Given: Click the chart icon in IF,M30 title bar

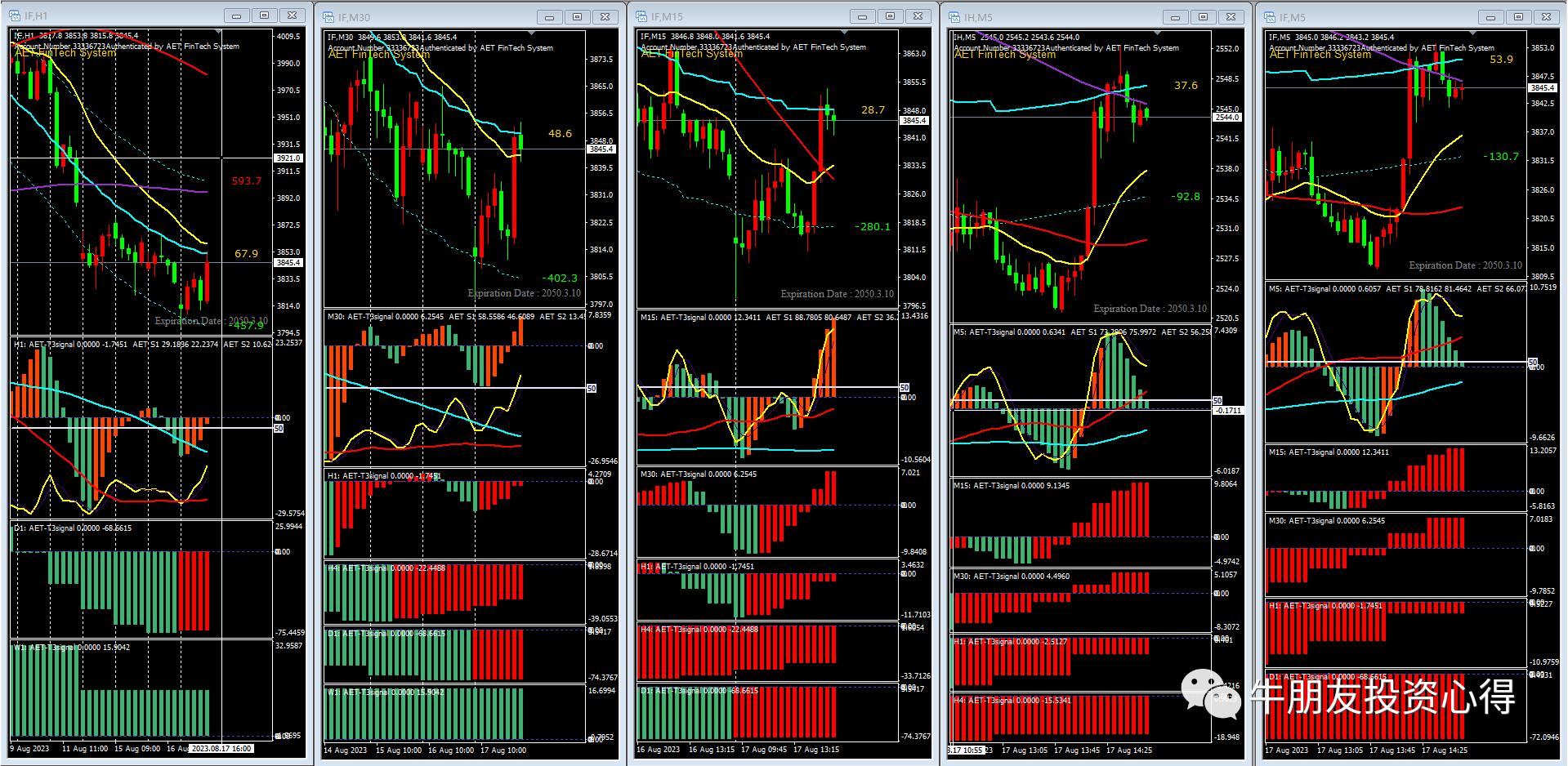Looking at the screenshot, I should [x=329, y=17].
